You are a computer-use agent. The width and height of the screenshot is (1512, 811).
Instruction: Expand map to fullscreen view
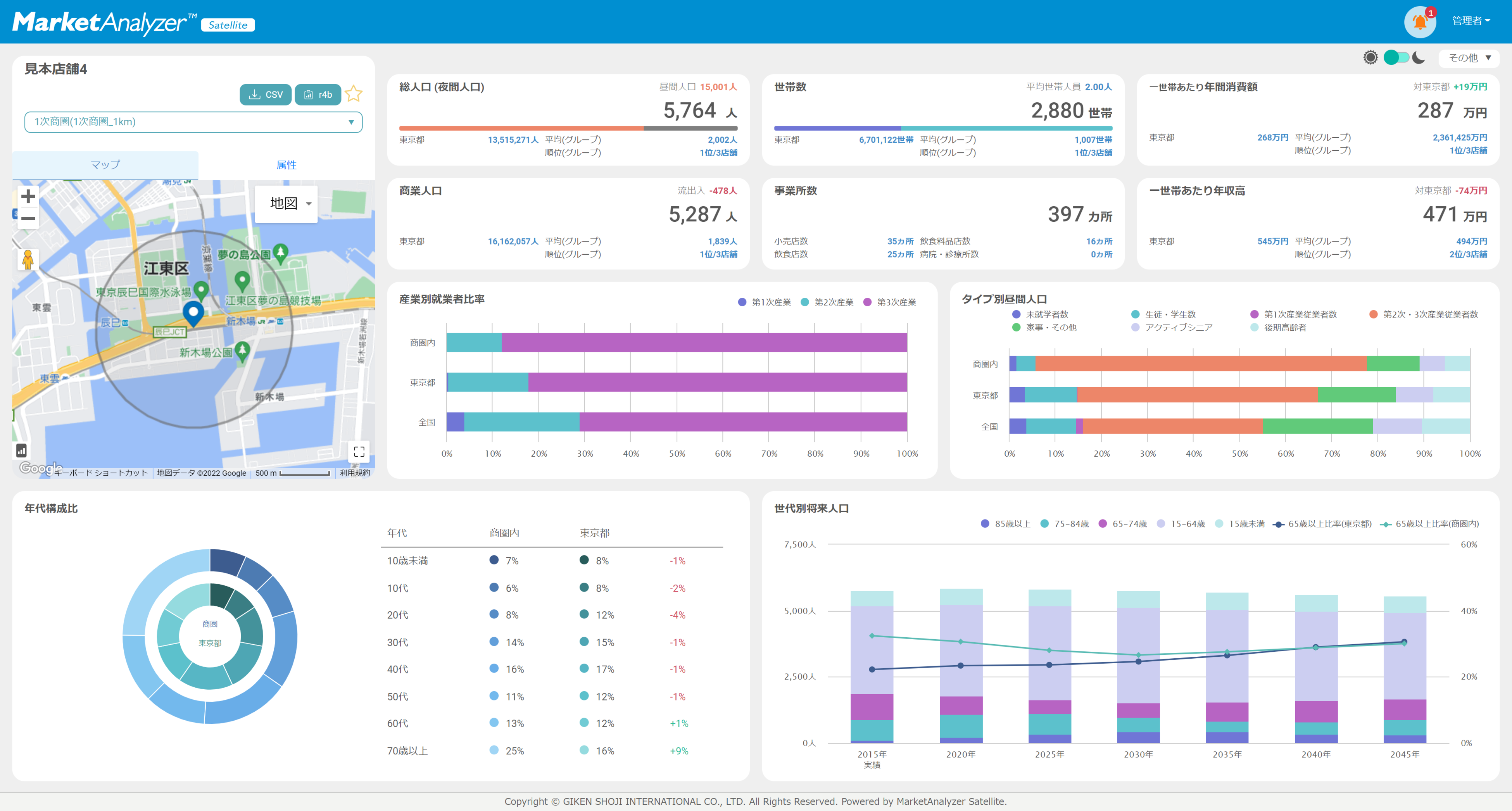(x=359, y=451)
